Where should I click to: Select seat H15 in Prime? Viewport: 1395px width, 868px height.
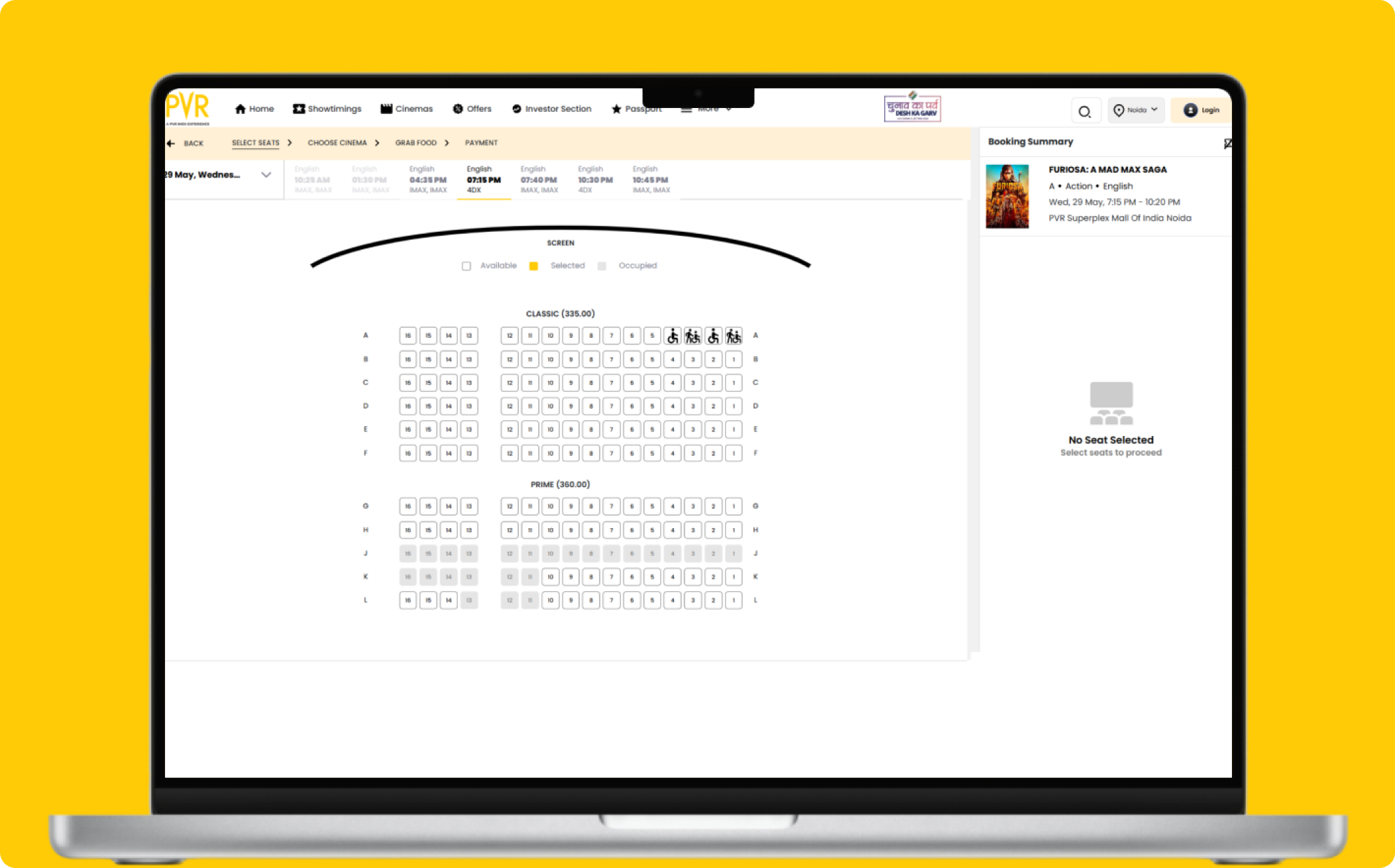click(428, 530)
